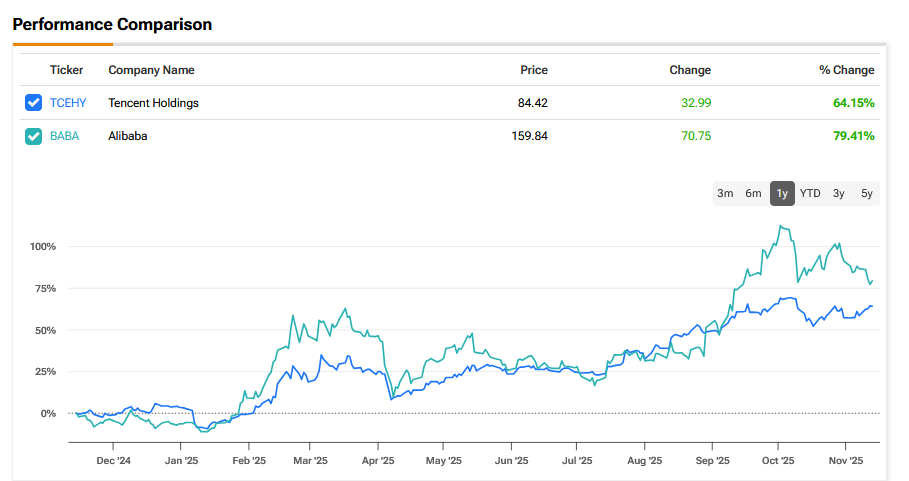Open the BABA ticker link
Screen dimensions: 909x481
click(64, 136)
